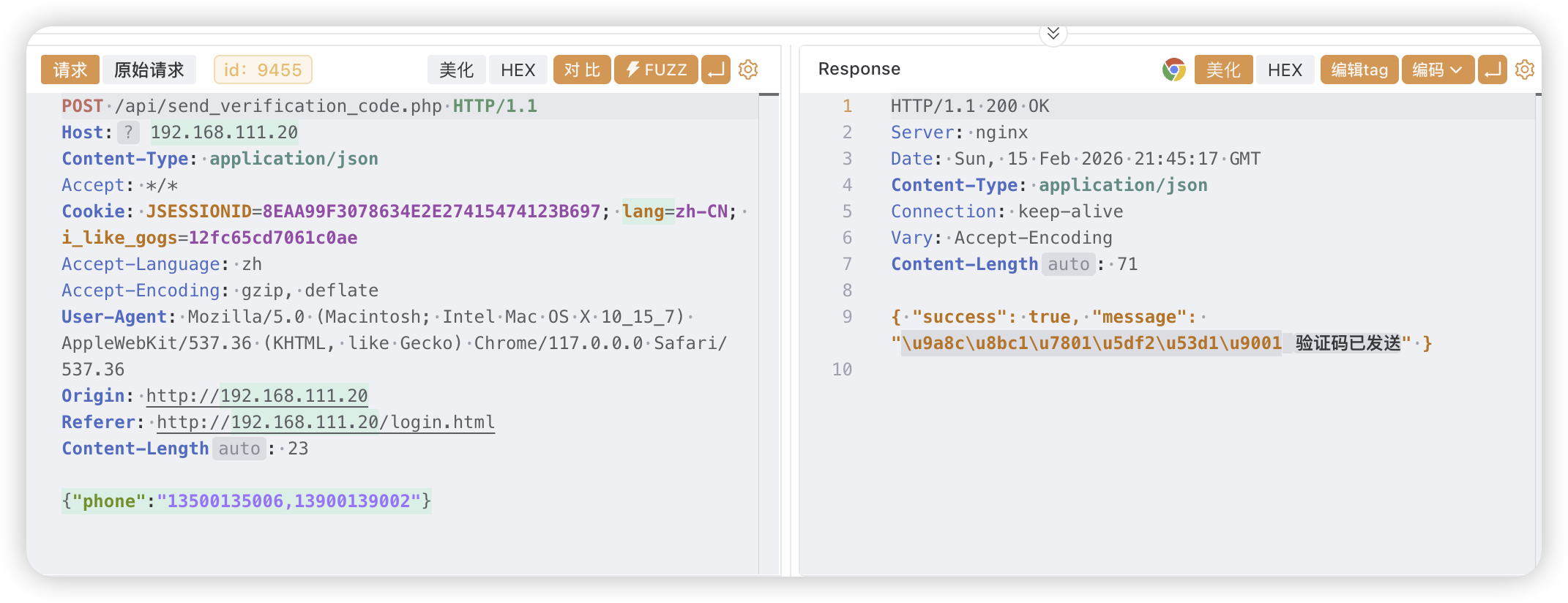Click the 编辑tag button
Screen dimensions: 1568x603
(x=1359, y=70)
